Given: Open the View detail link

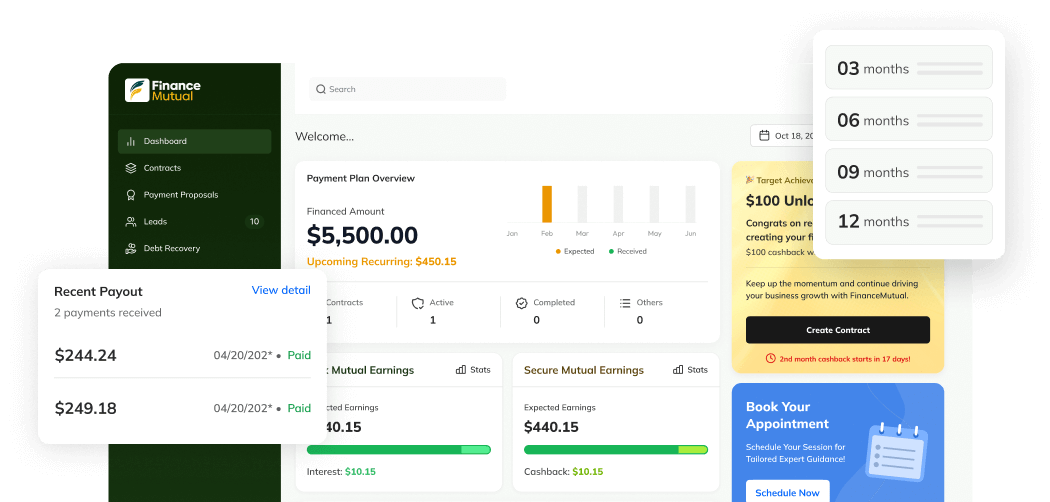Looking at the screenshot, I should point(281,290).
